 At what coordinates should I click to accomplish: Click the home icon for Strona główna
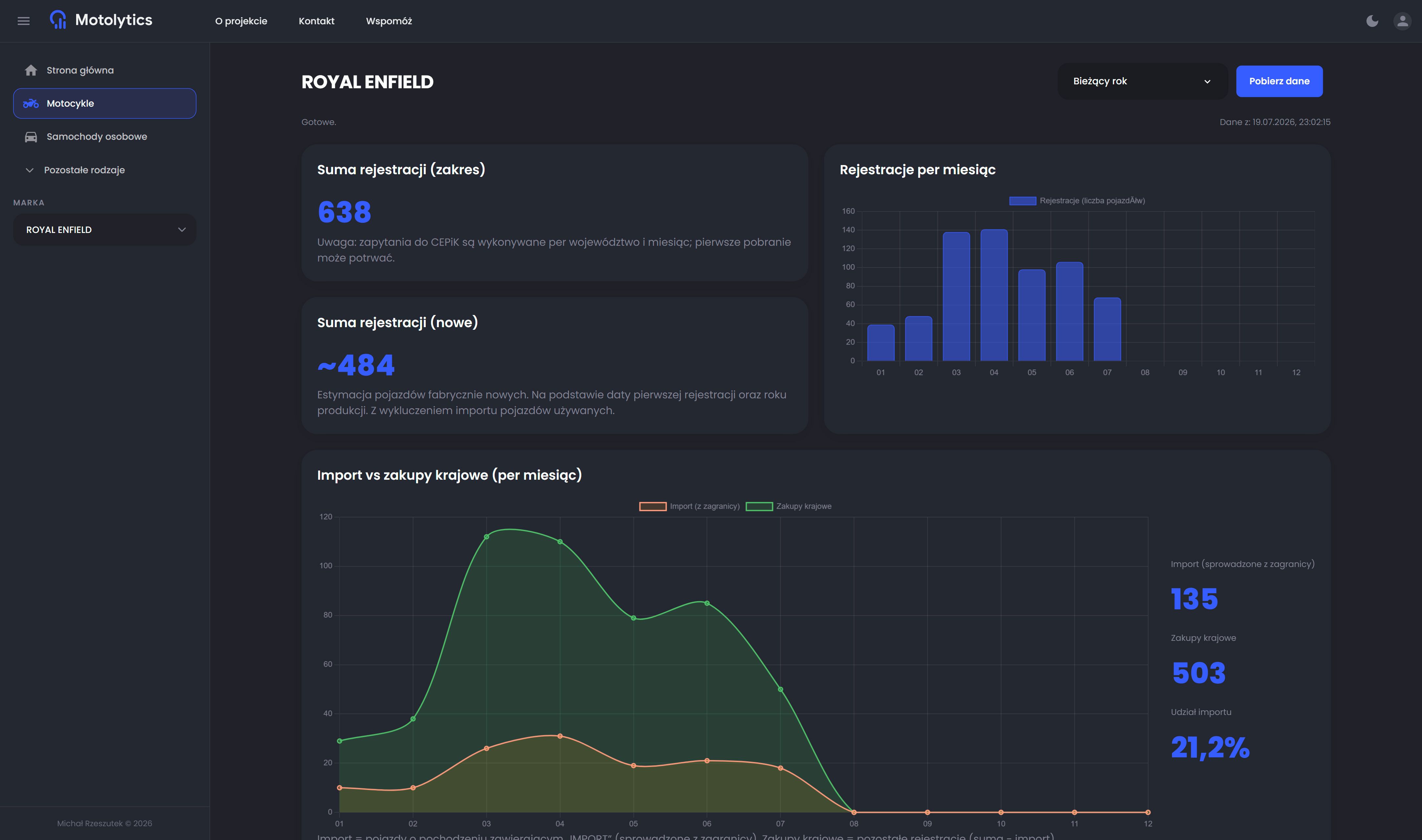coord(31,70)
